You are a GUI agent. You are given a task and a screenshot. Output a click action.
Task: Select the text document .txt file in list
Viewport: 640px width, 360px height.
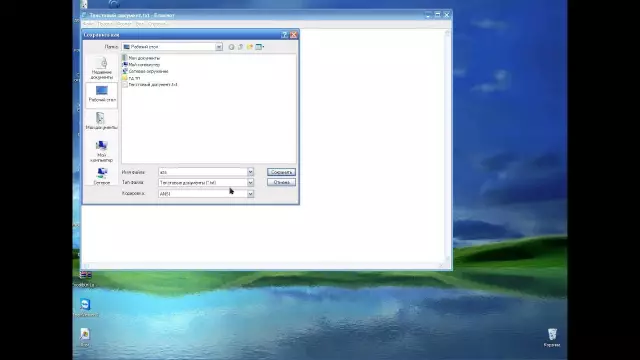pyautogui.click(x=150, y=84)
